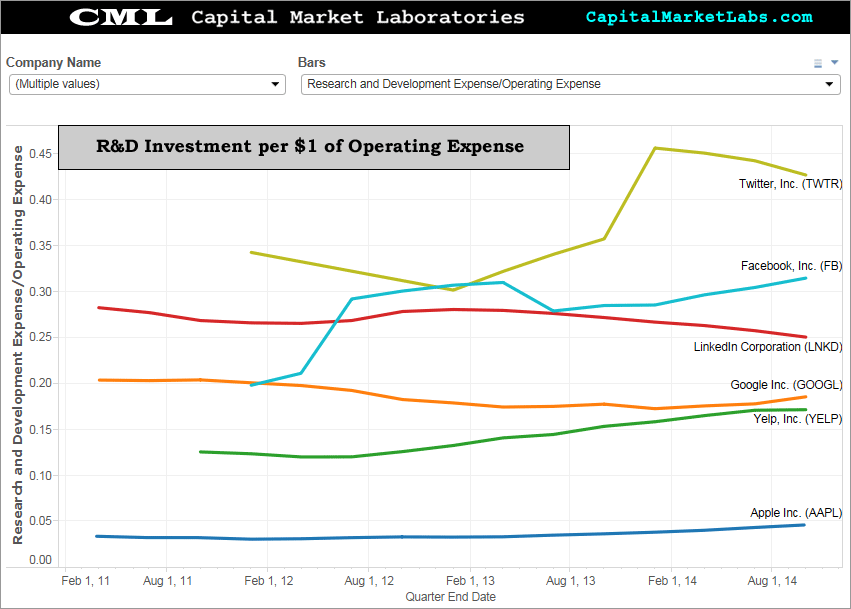The width and height of the screenshot is (851, 609).
Task: Click the 0.20 y-axis value
Action: [40, 383]
